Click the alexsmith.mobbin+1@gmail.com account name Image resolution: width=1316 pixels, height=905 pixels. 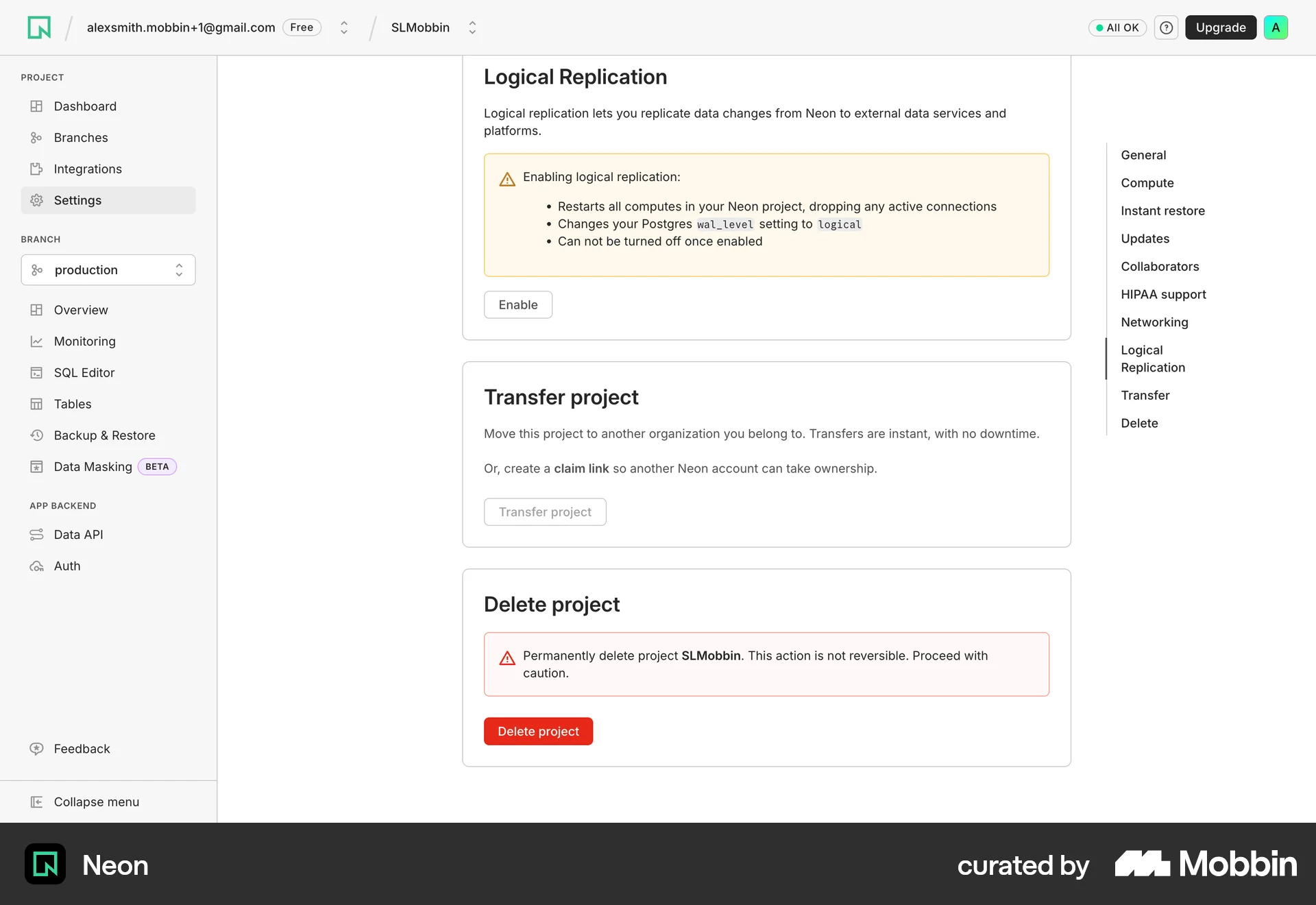(181, 27)
